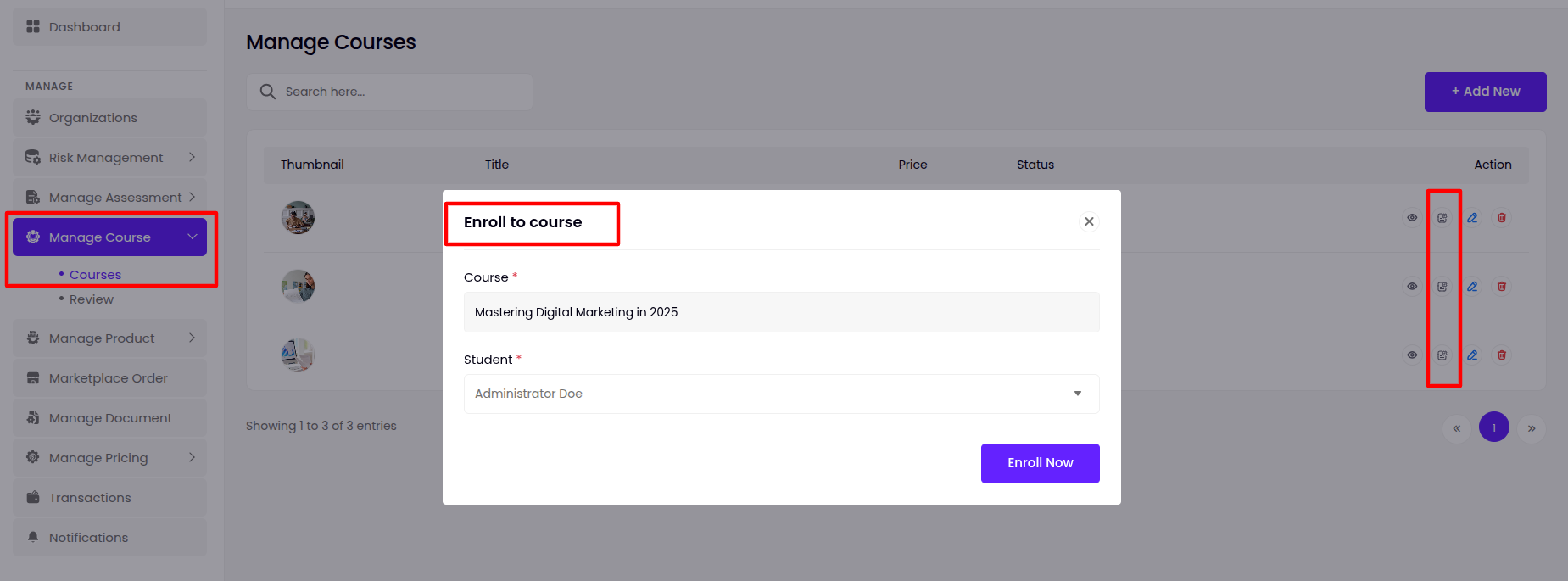Viewport: 1568px width, 581px height.
Task: Click the Add New button
Action: pyautogui.click(x=1485, y=92)
